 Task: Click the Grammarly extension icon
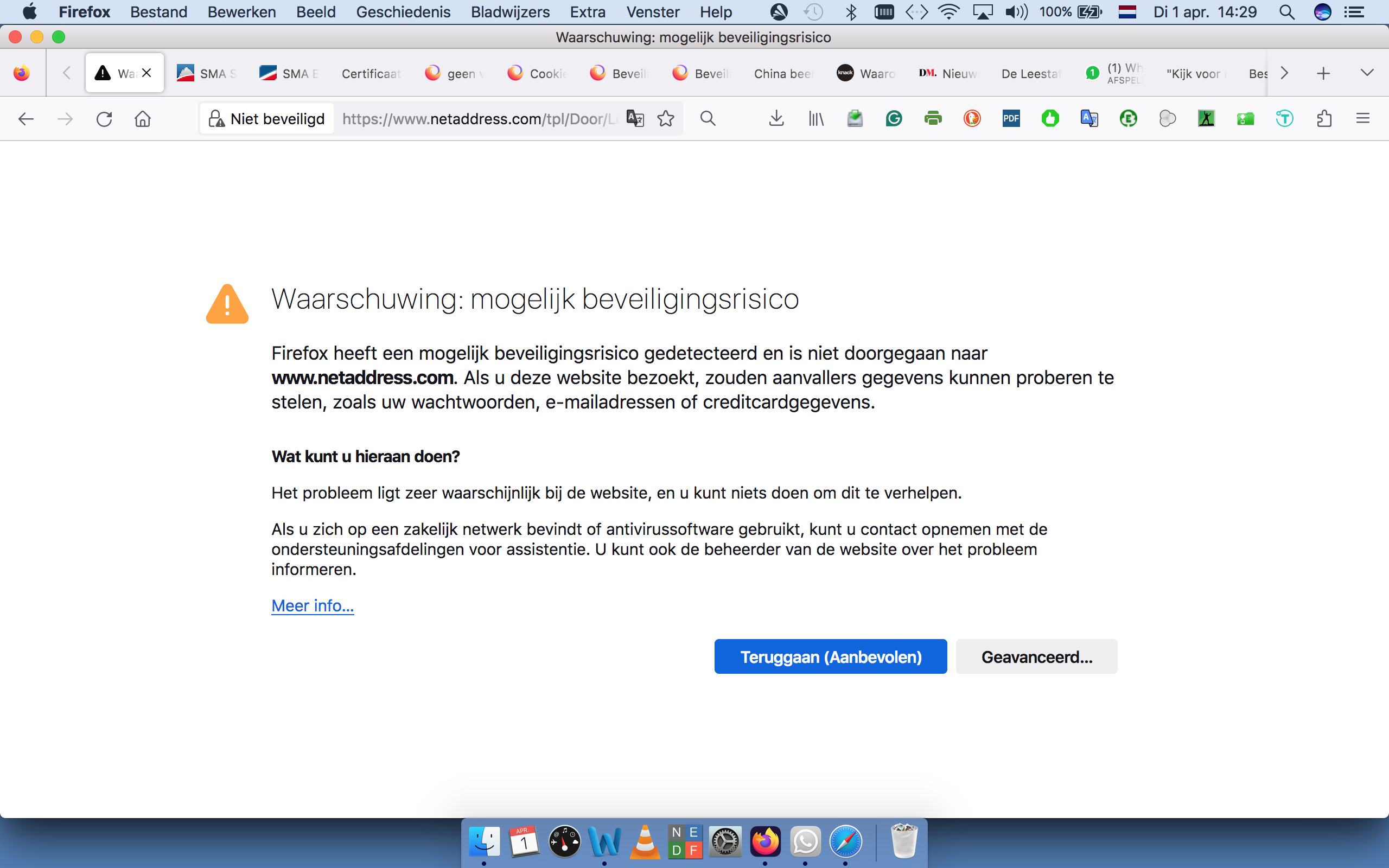894,119
